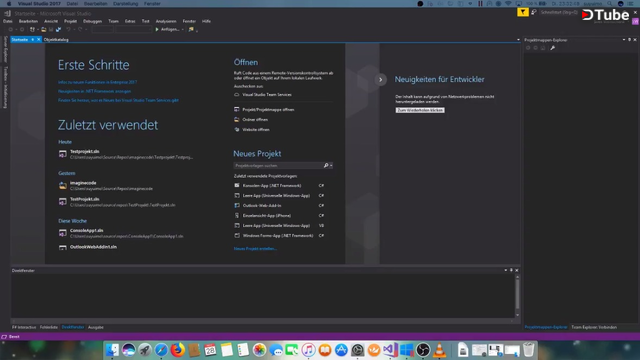Open the Debuggen menu
This screenshot has height=360, width=640.
point(93,21)
